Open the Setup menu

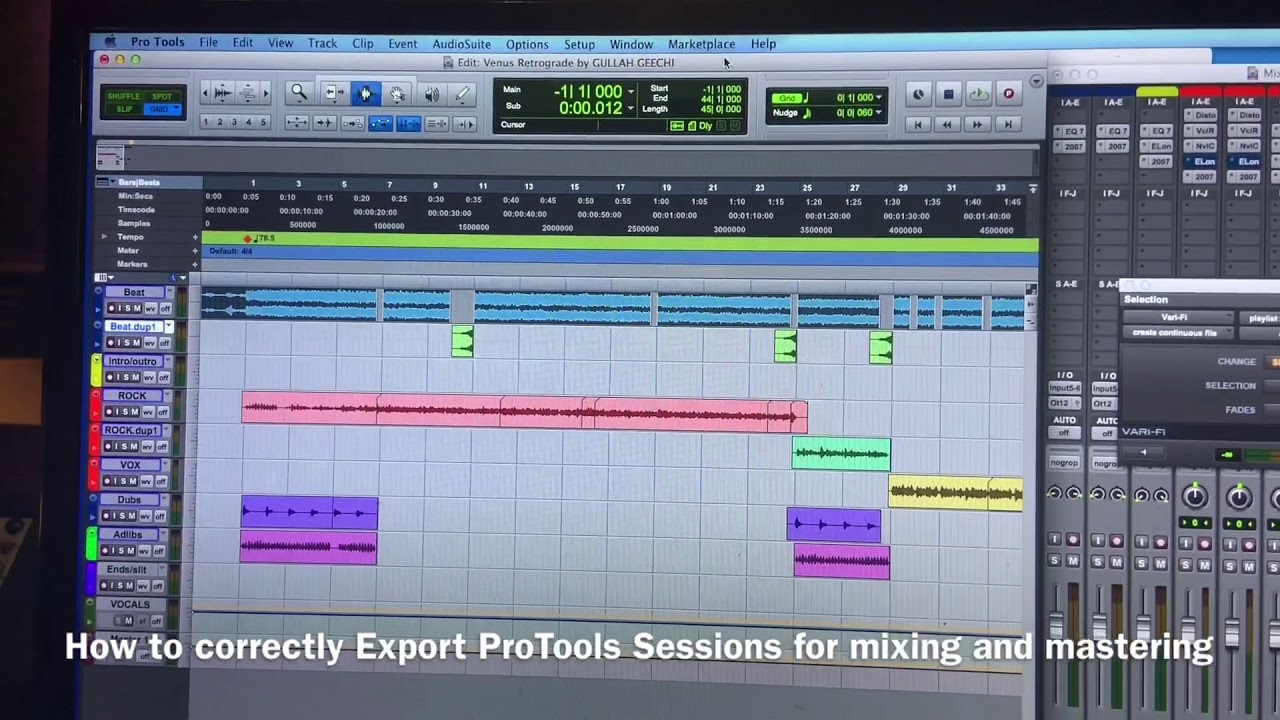pyautogui.click(x=579, y=44)
